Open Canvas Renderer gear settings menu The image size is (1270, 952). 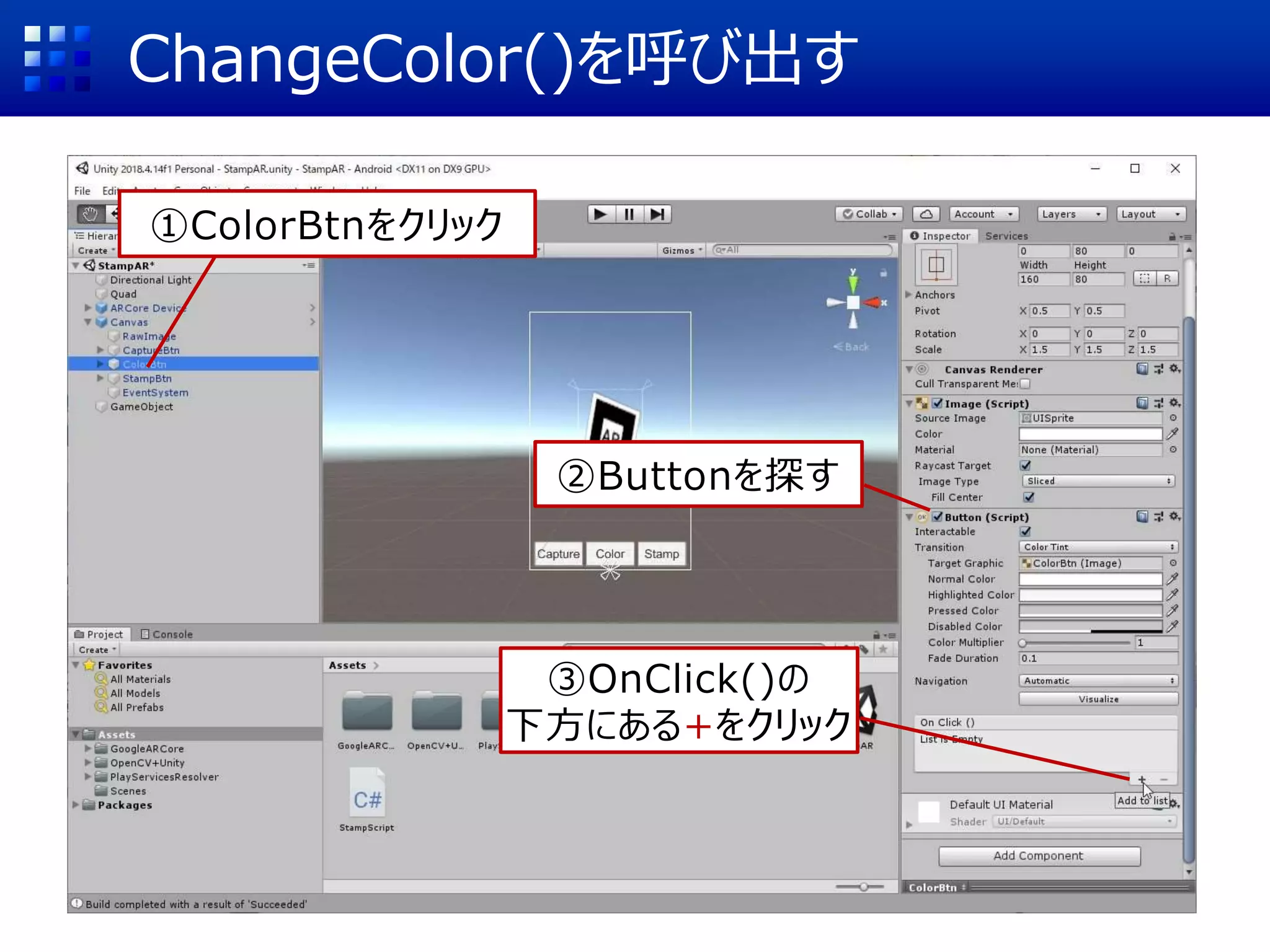[x=1175, y=369]
